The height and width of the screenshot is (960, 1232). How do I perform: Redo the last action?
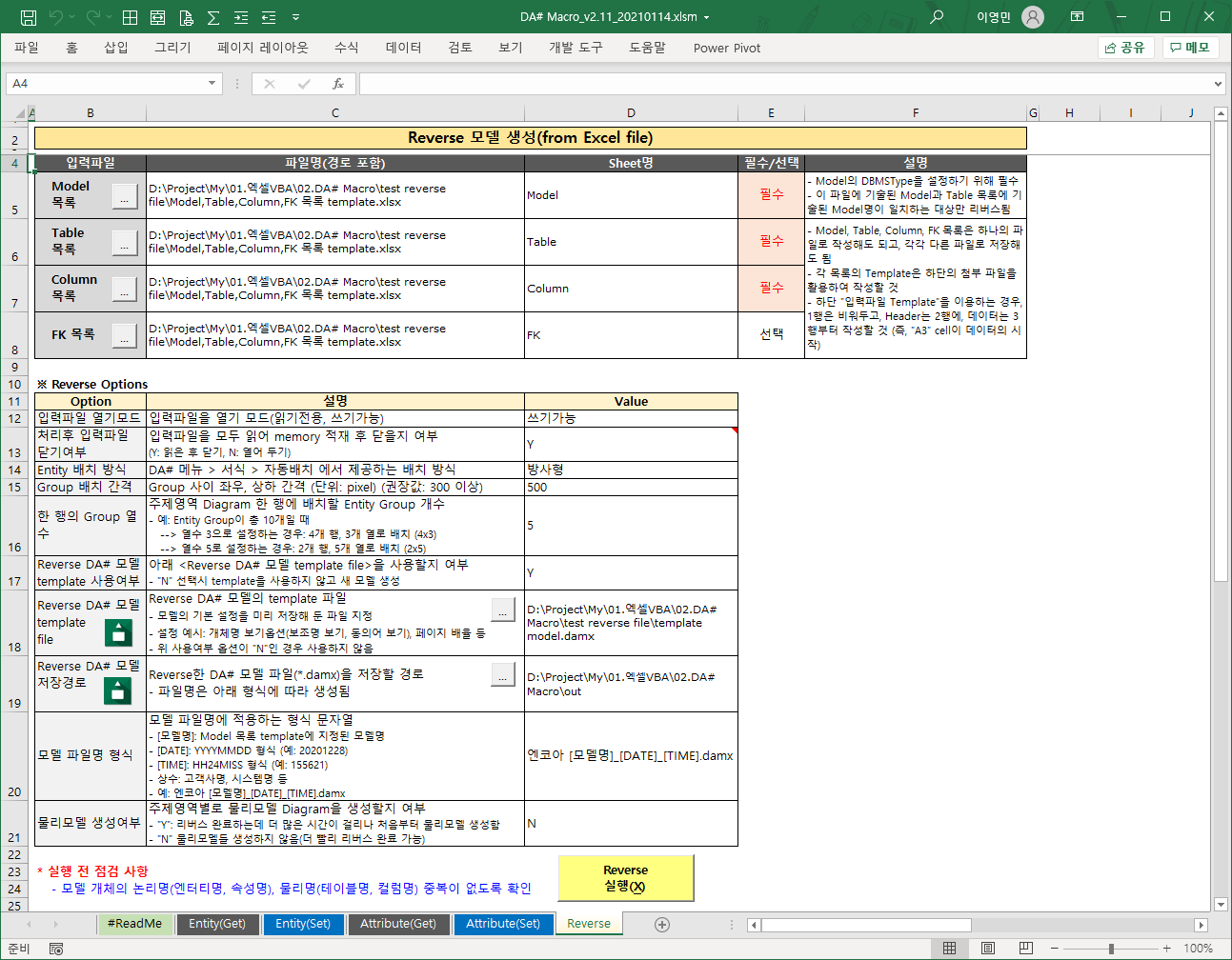coord(92,17)
